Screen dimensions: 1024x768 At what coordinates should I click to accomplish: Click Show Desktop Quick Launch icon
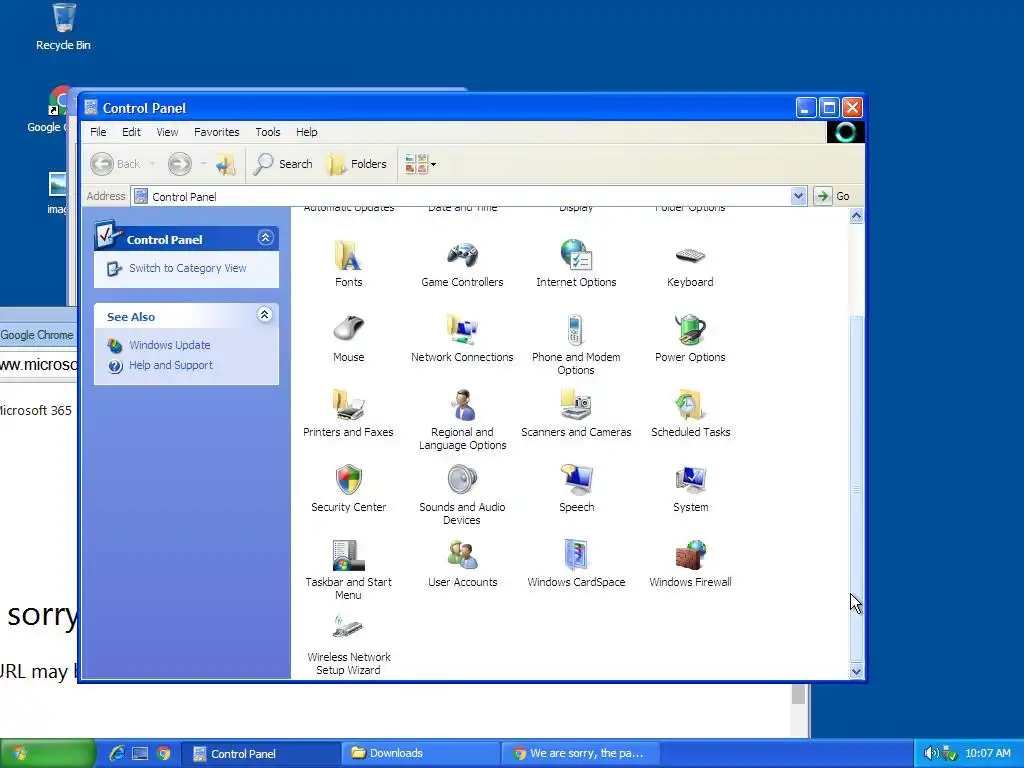(140, 754)
